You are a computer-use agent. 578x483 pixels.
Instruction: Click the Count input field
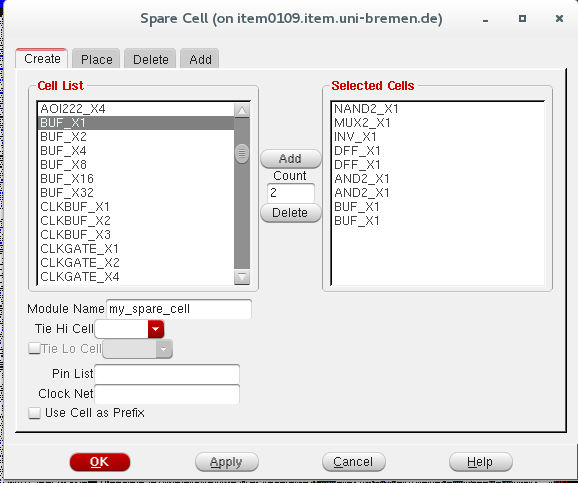291,192
